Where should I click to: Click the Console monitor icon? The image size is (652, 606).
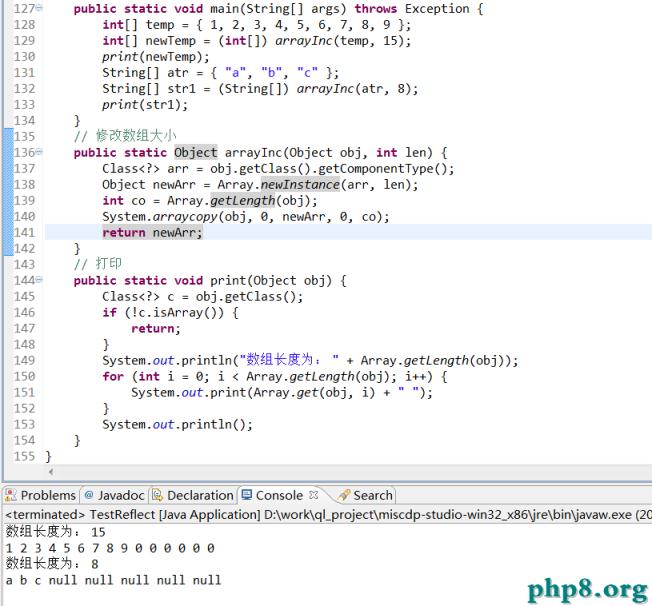(x=247, y=495)
